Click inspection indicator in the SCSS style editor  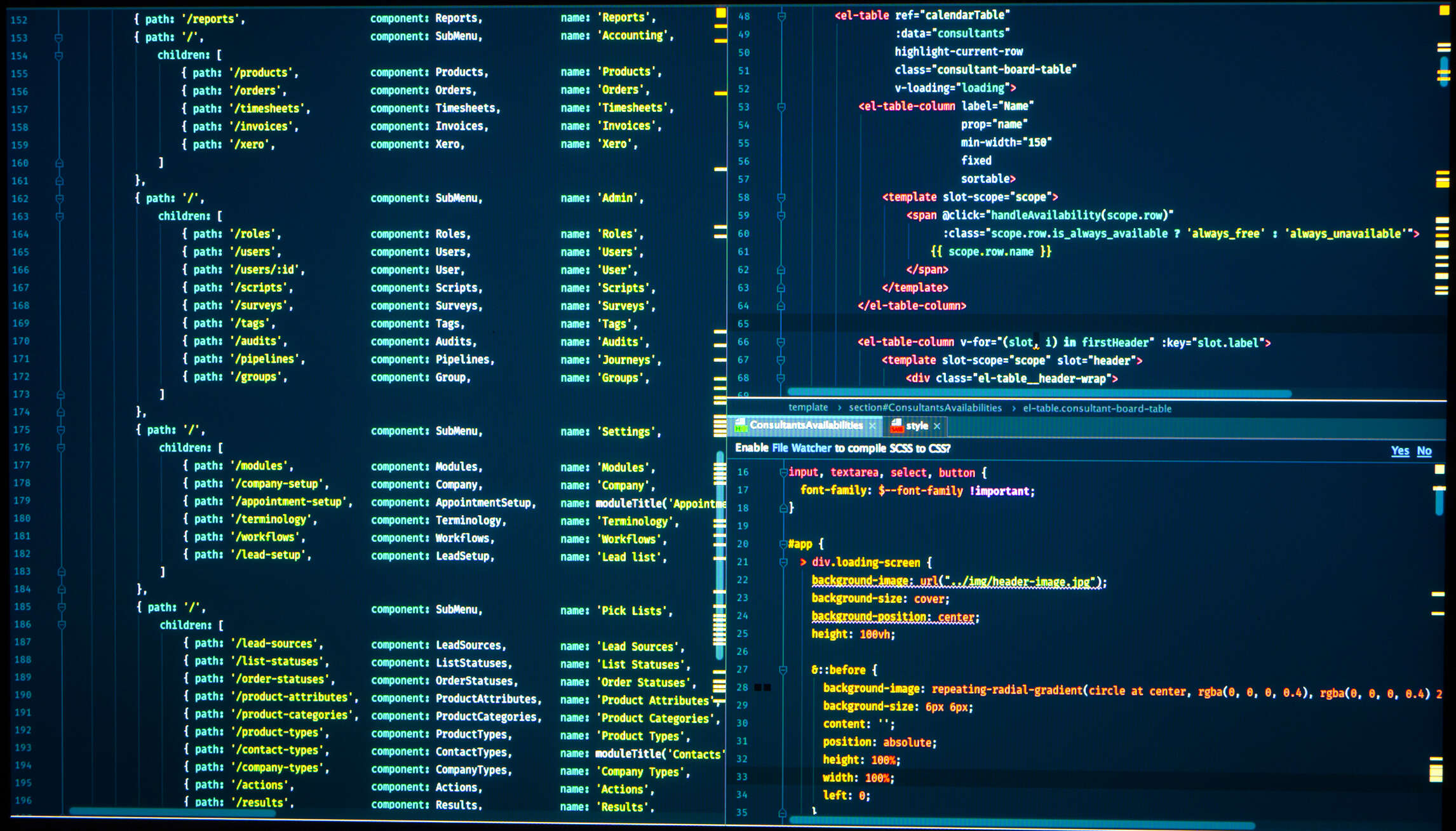point(1439,470)
